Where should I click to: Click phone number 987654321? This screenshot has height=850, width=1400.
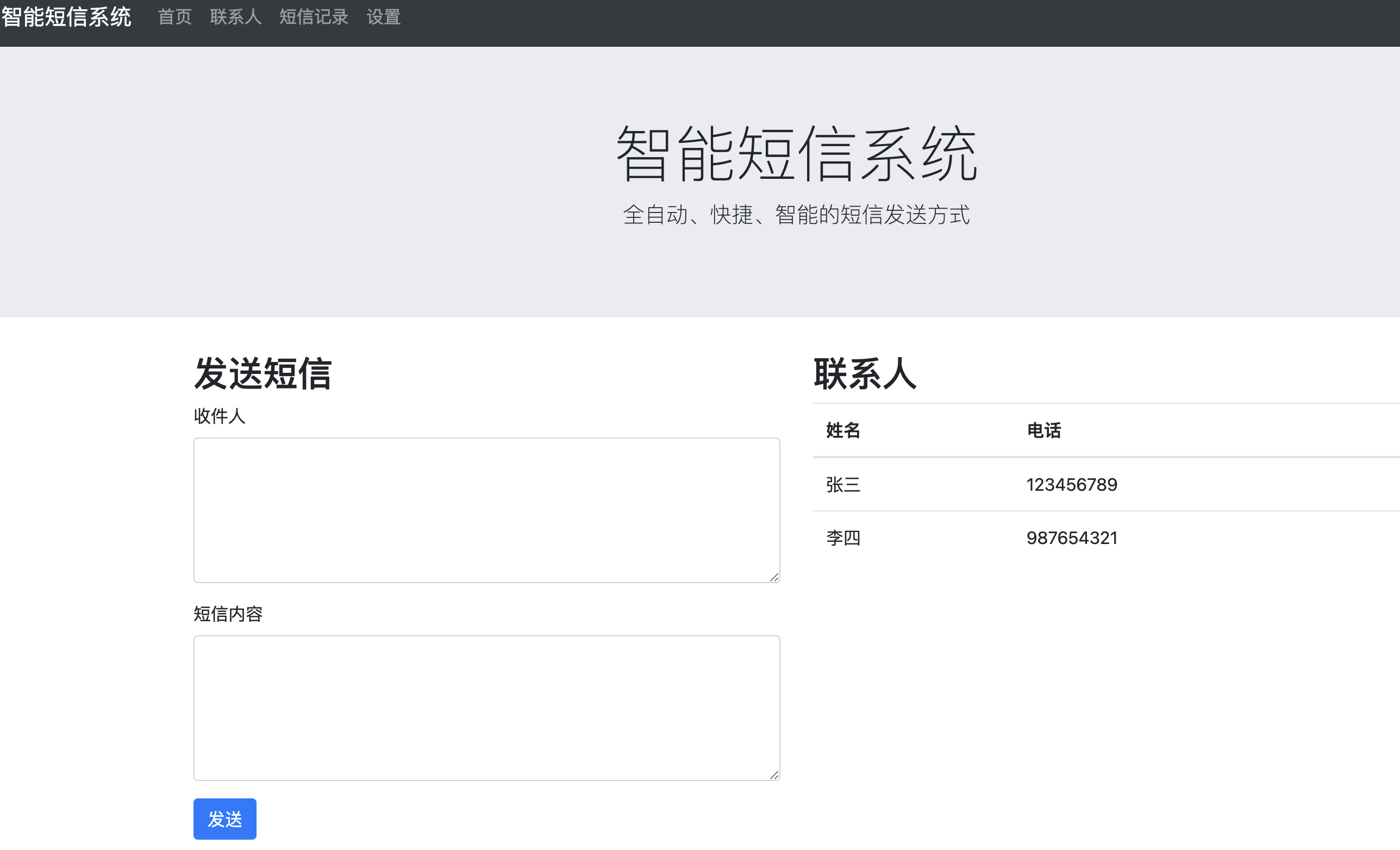(x=1072, y=537)
